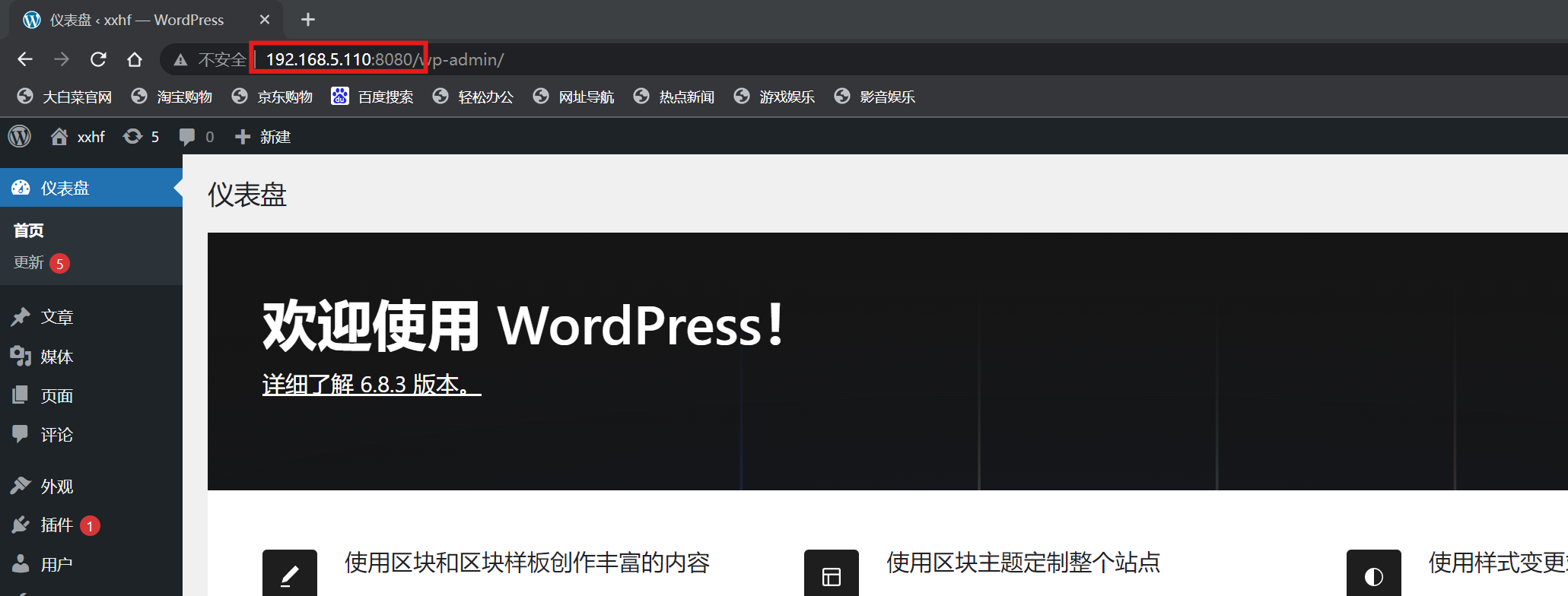Open the 百度搜索 bookmark
The height and width of the screenshot is (596, 1568).
[x=373, y=97]
